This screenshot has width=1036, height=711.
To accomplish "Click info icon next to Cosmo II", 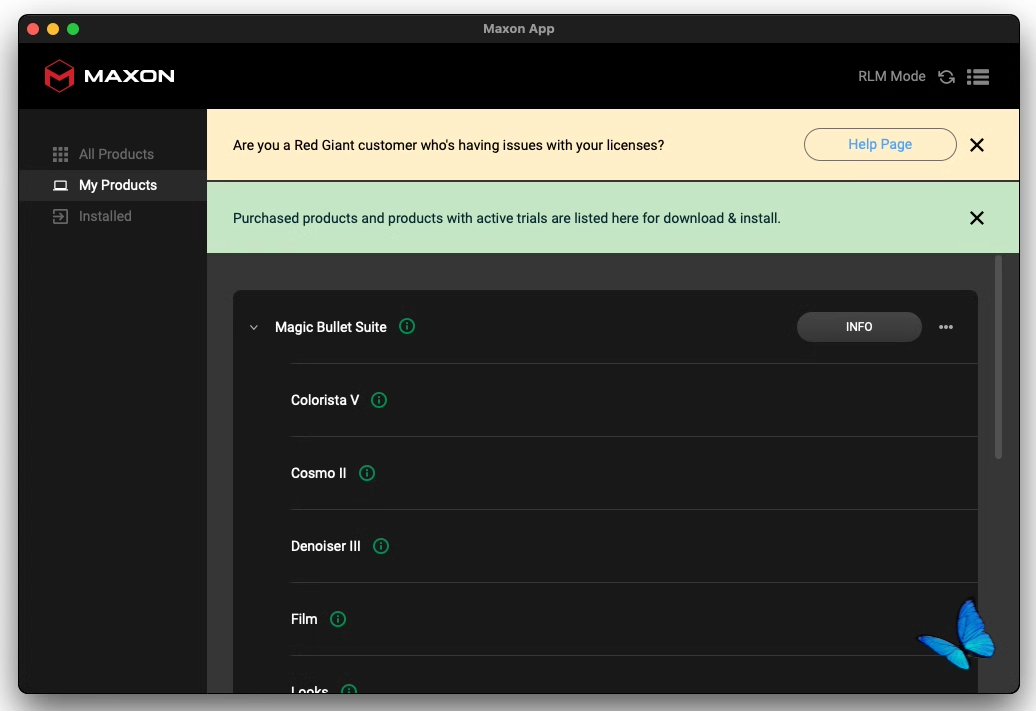I will [x=367, y=473].
